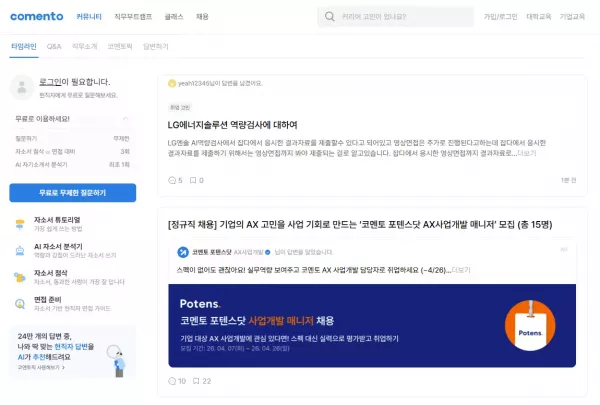Open 클래스 in the top navigation

pos(174,17)
